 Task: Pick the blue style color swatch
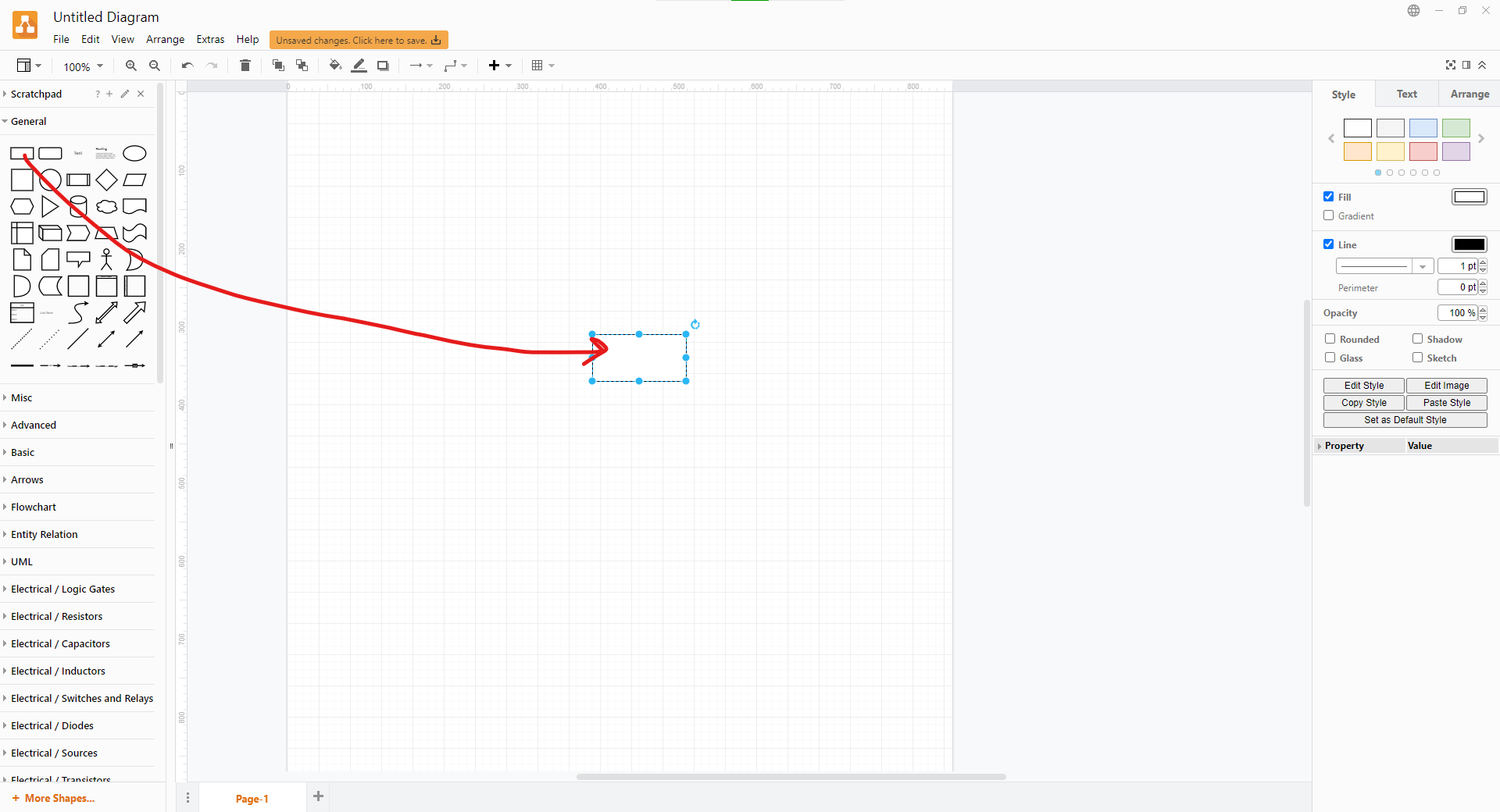(1423, 128)
